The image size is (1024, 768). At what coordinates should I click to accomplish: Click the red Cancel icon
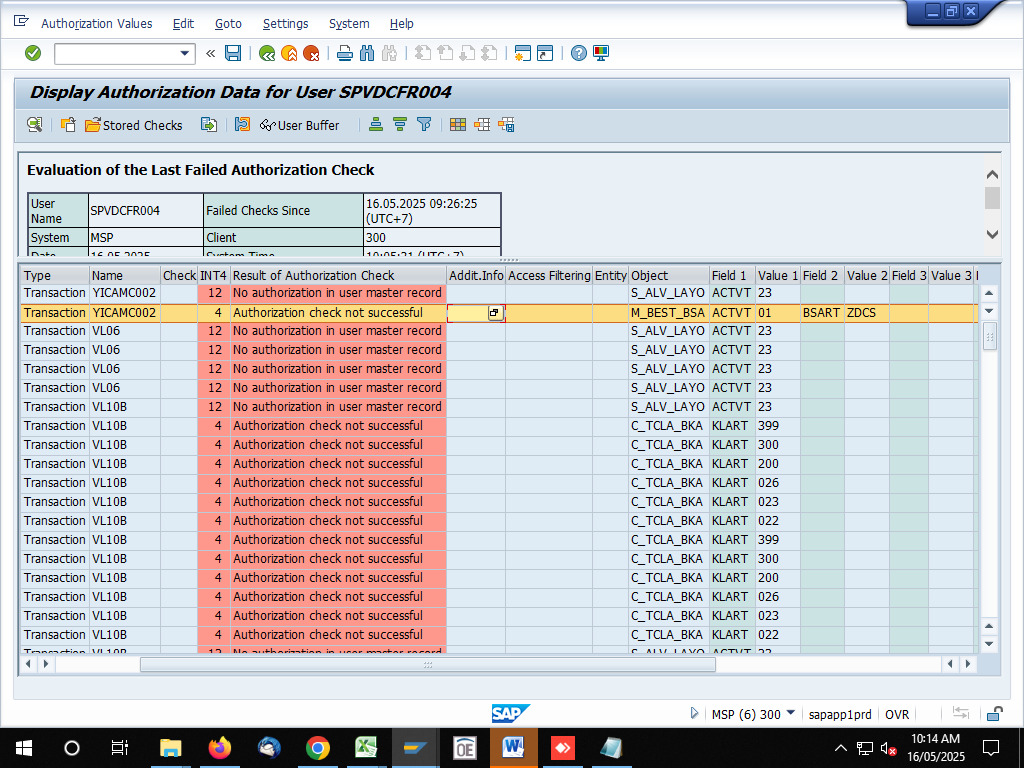tap(312, 54)
